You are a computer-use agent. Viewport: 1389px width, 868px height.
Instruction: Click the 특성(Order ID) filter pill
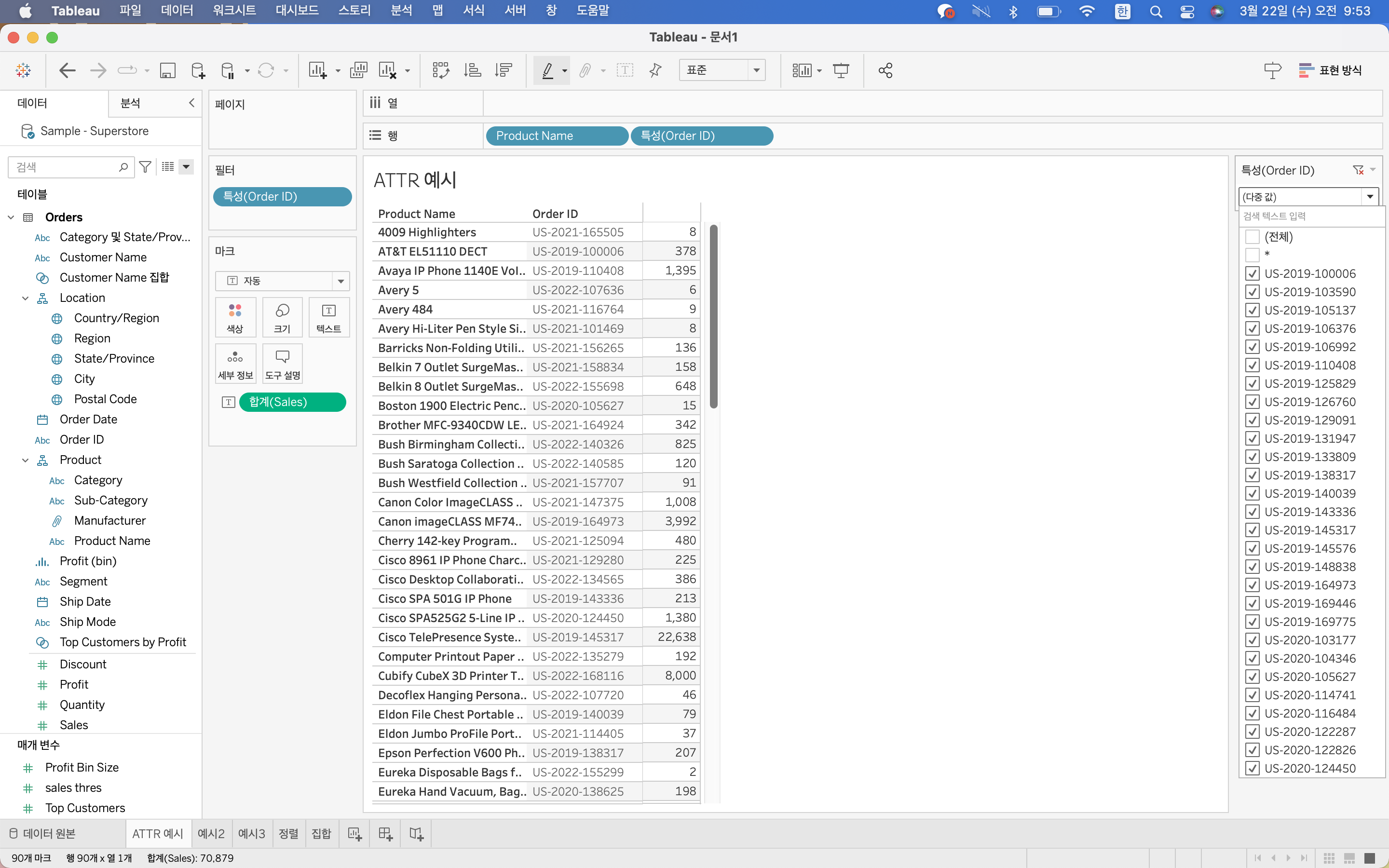[x=283, y=196]
